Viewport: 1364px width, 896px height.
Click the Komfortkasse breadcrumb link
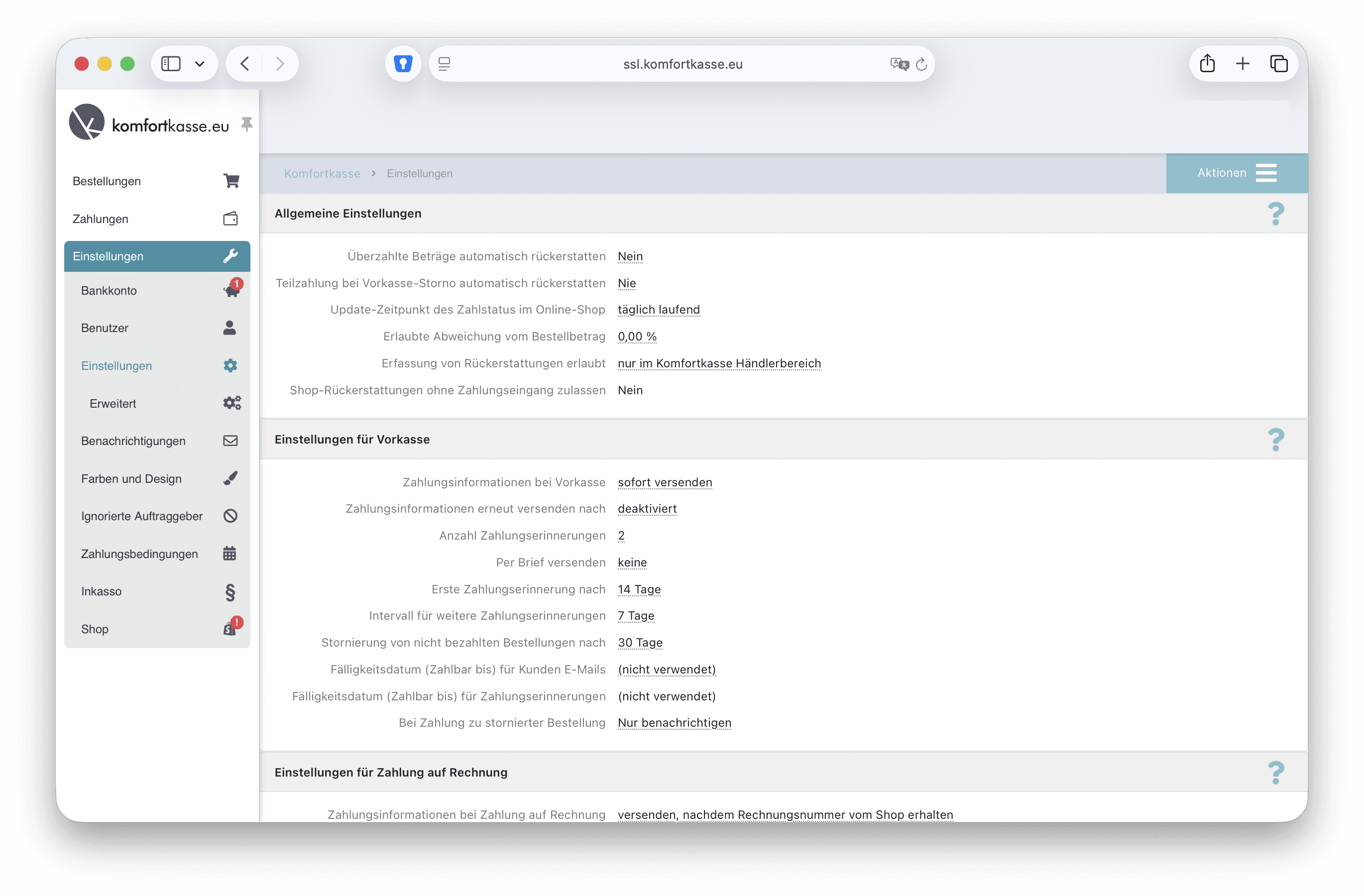(x=322, y=173)
